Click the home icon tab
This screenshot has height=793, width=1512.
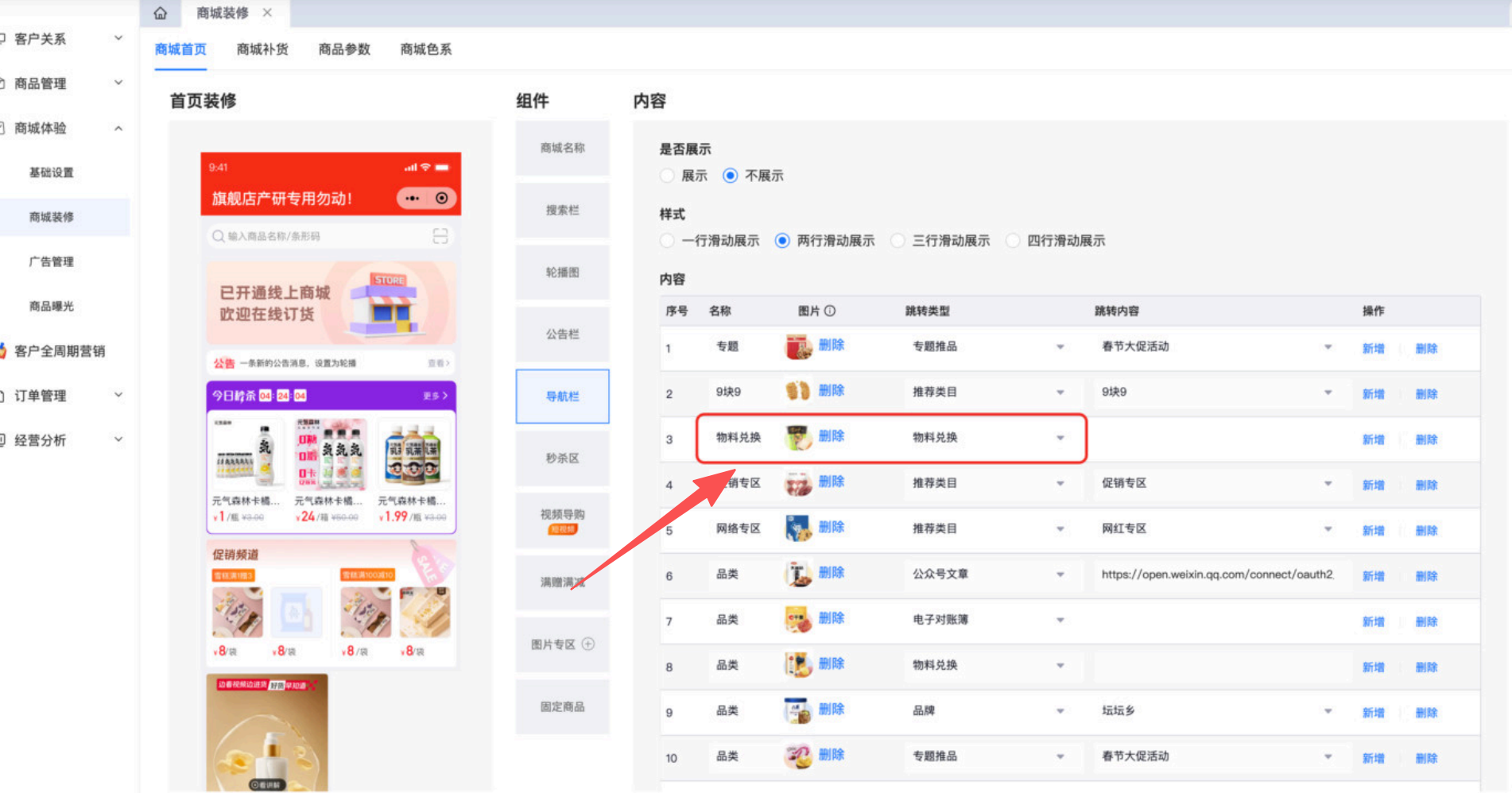point(161,14)
